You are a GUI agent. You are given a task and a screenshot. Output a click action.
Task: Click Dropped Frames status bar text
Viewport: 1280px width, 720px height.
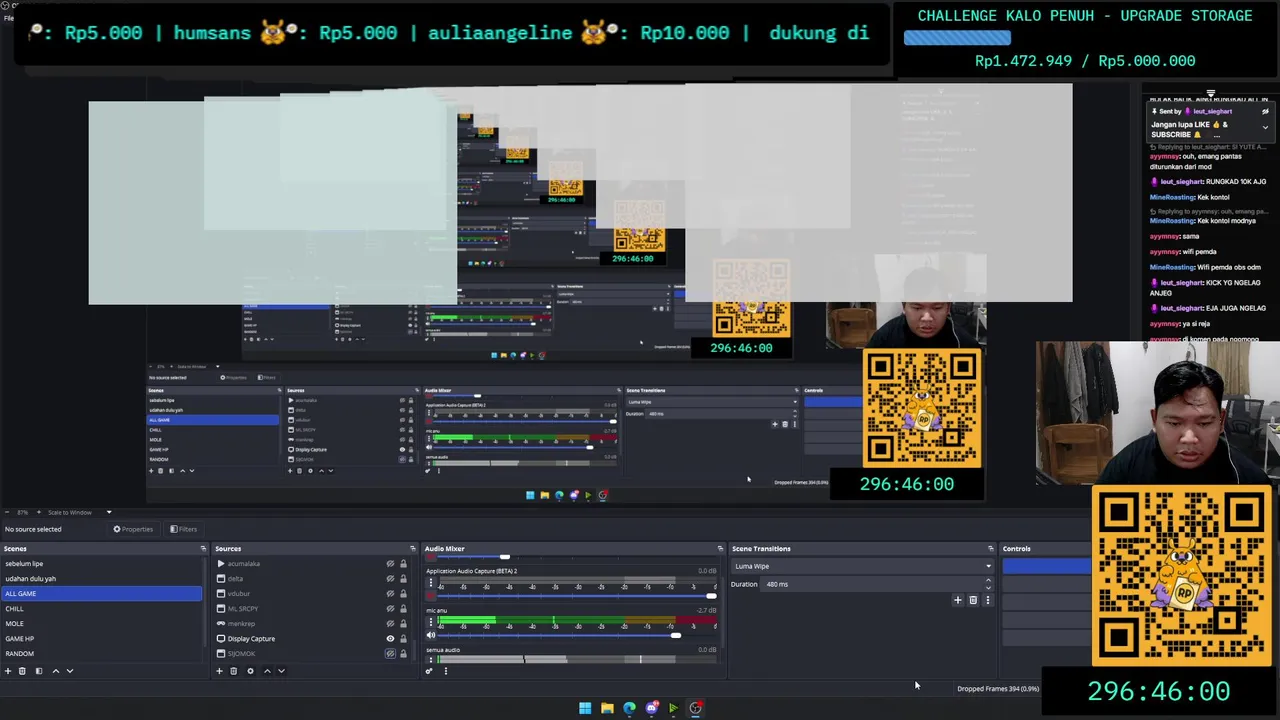tap(998, 689)
